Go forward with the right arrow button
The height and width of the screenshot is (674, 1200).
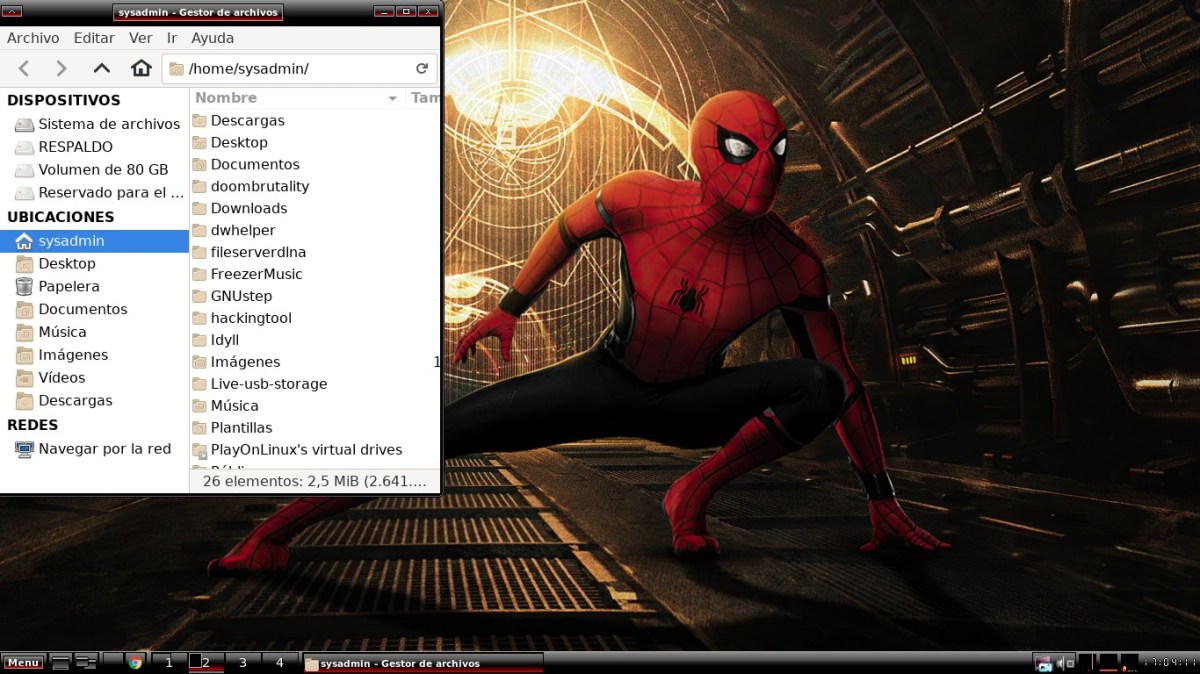(61, 68)
